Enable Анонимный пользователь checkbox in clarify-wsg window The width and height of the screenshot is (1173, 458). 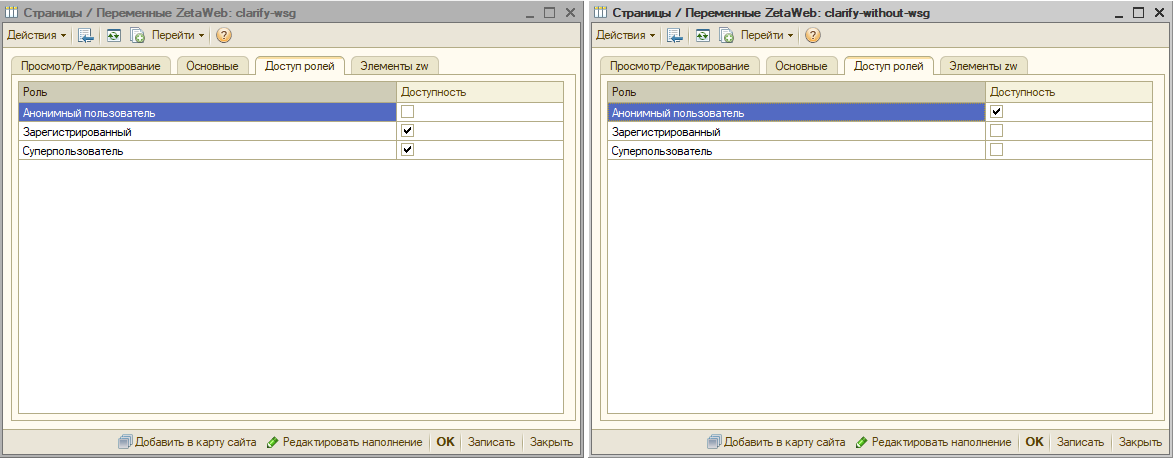408,112
